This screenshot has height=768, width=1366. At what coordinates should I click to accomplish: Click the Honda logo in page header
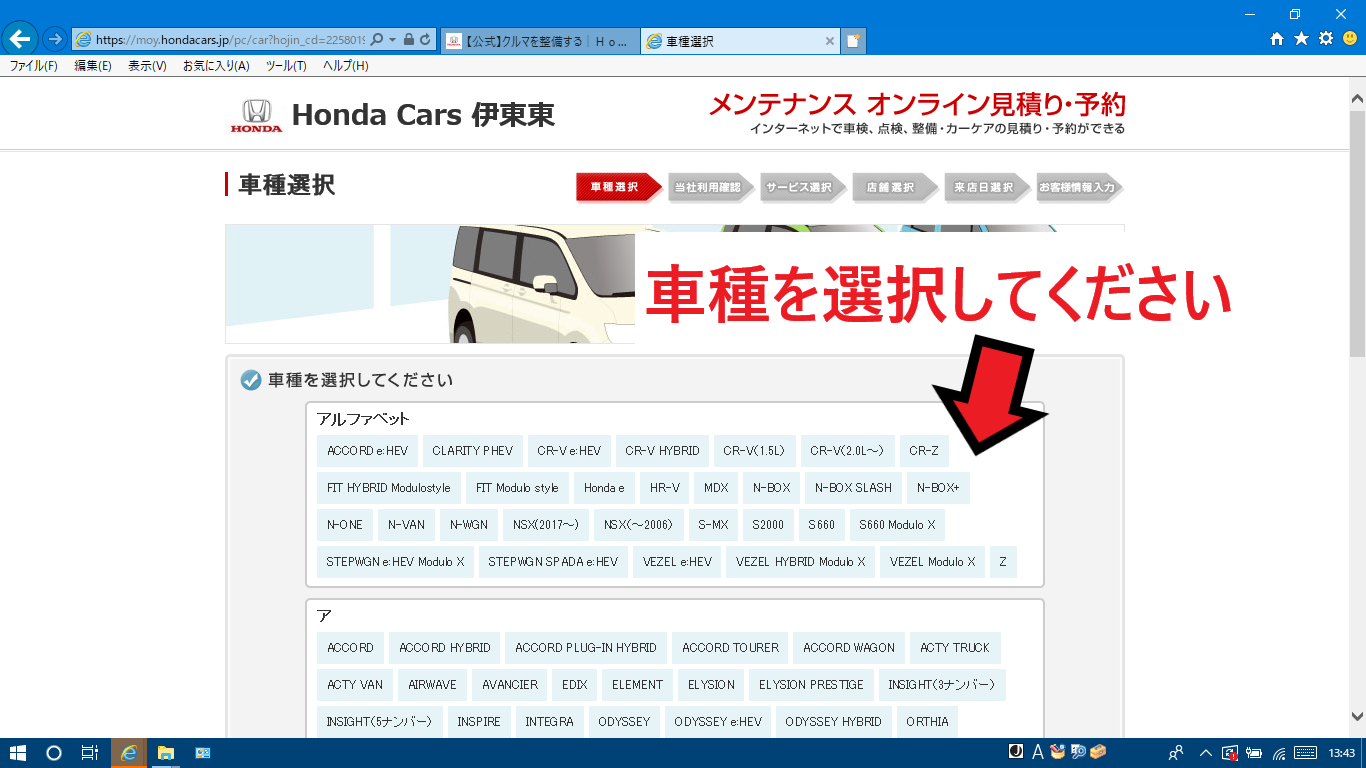257,116
